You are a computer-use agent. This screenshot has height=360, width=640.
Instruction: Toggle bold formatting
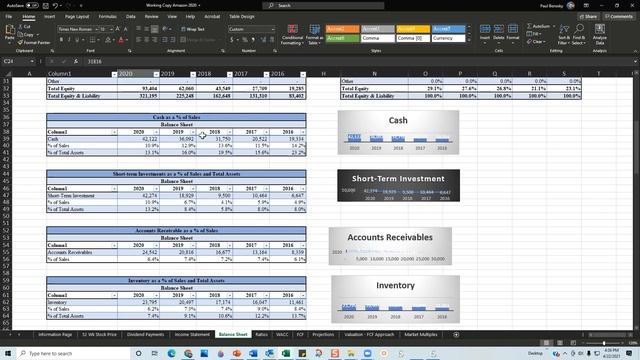61,40
